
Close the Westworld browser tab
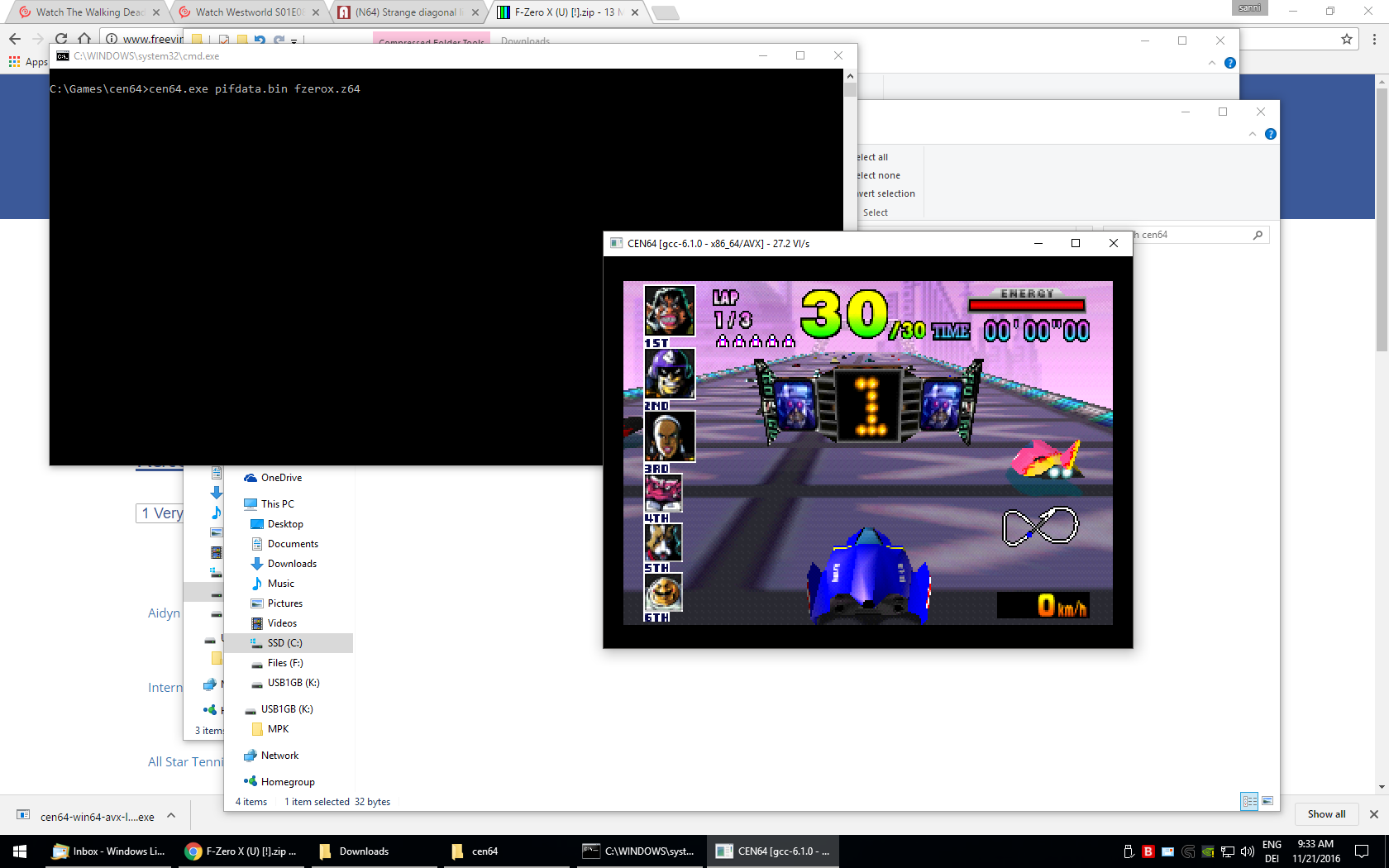coord(316,12)
